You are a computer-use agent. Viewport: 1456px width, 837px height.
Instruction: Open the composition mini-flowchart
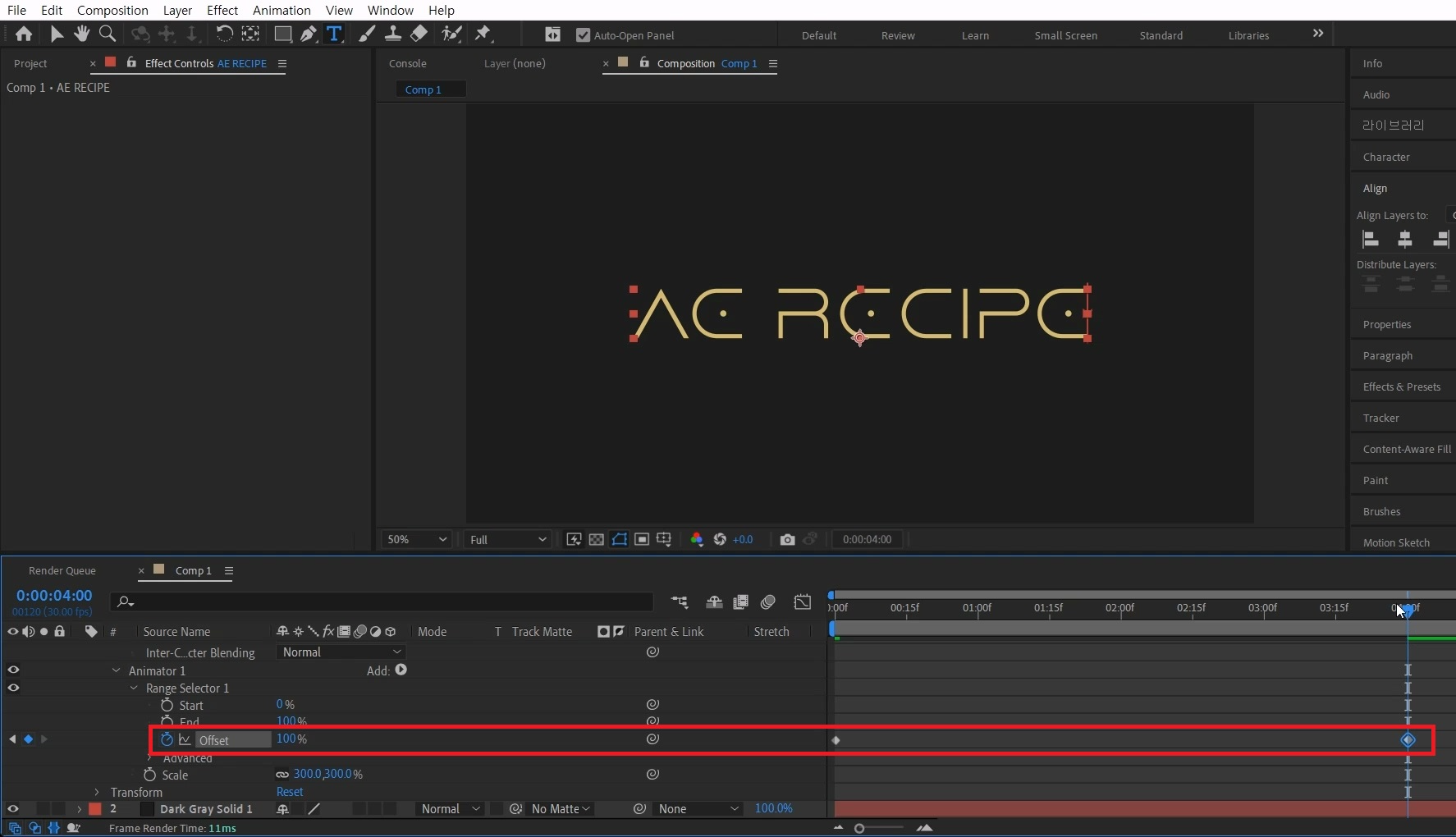tap(680, 602)
